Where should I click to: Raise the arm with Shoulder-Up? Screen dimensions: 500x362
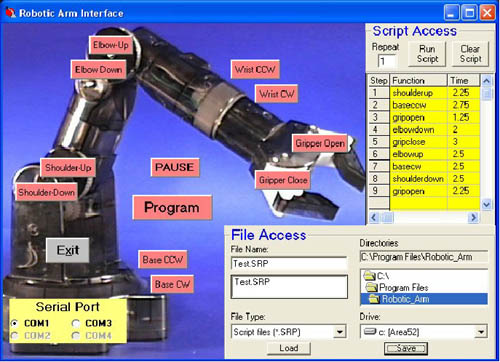(68, 167)
